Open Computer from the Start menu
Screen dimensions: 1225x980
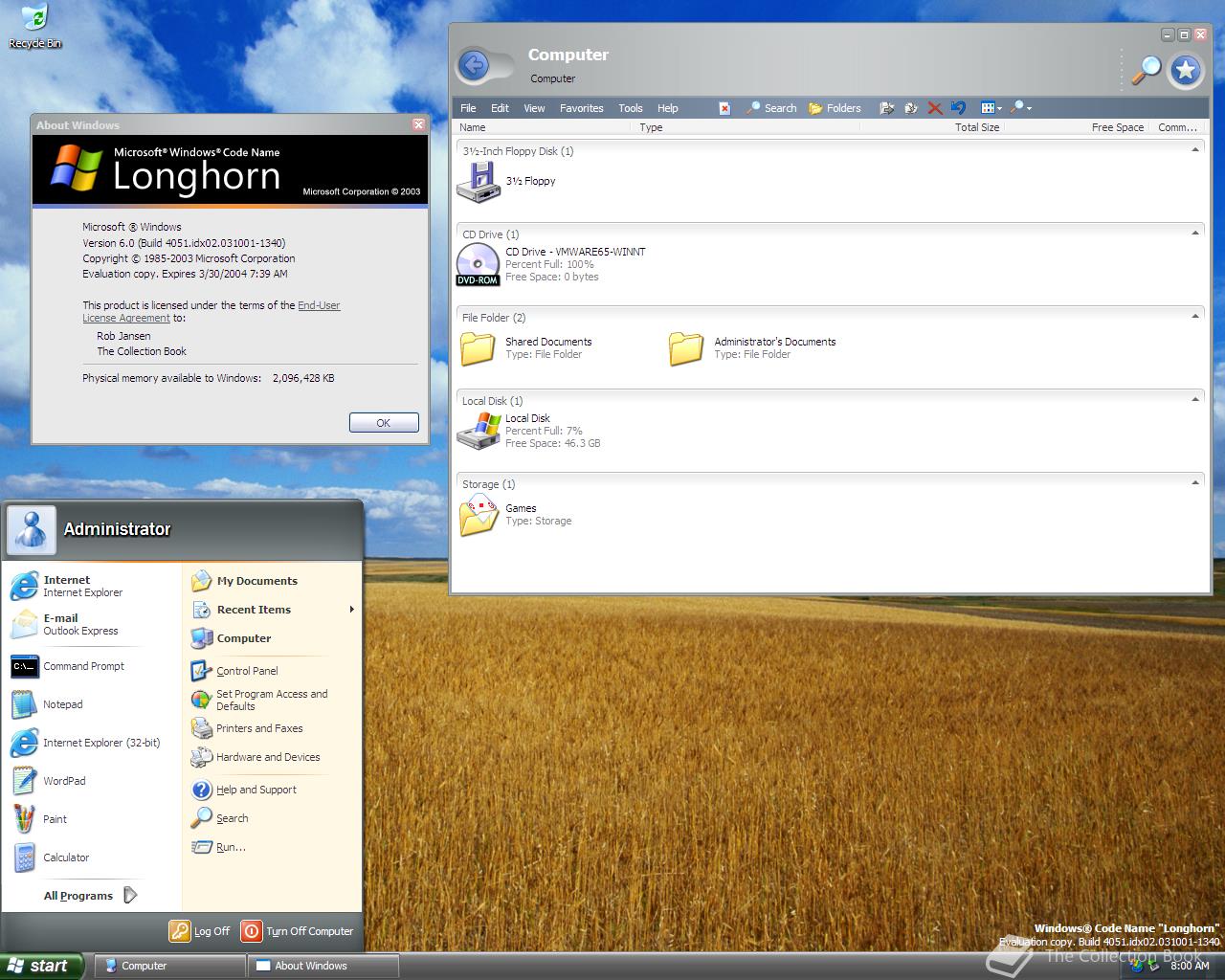pos(273,638)
